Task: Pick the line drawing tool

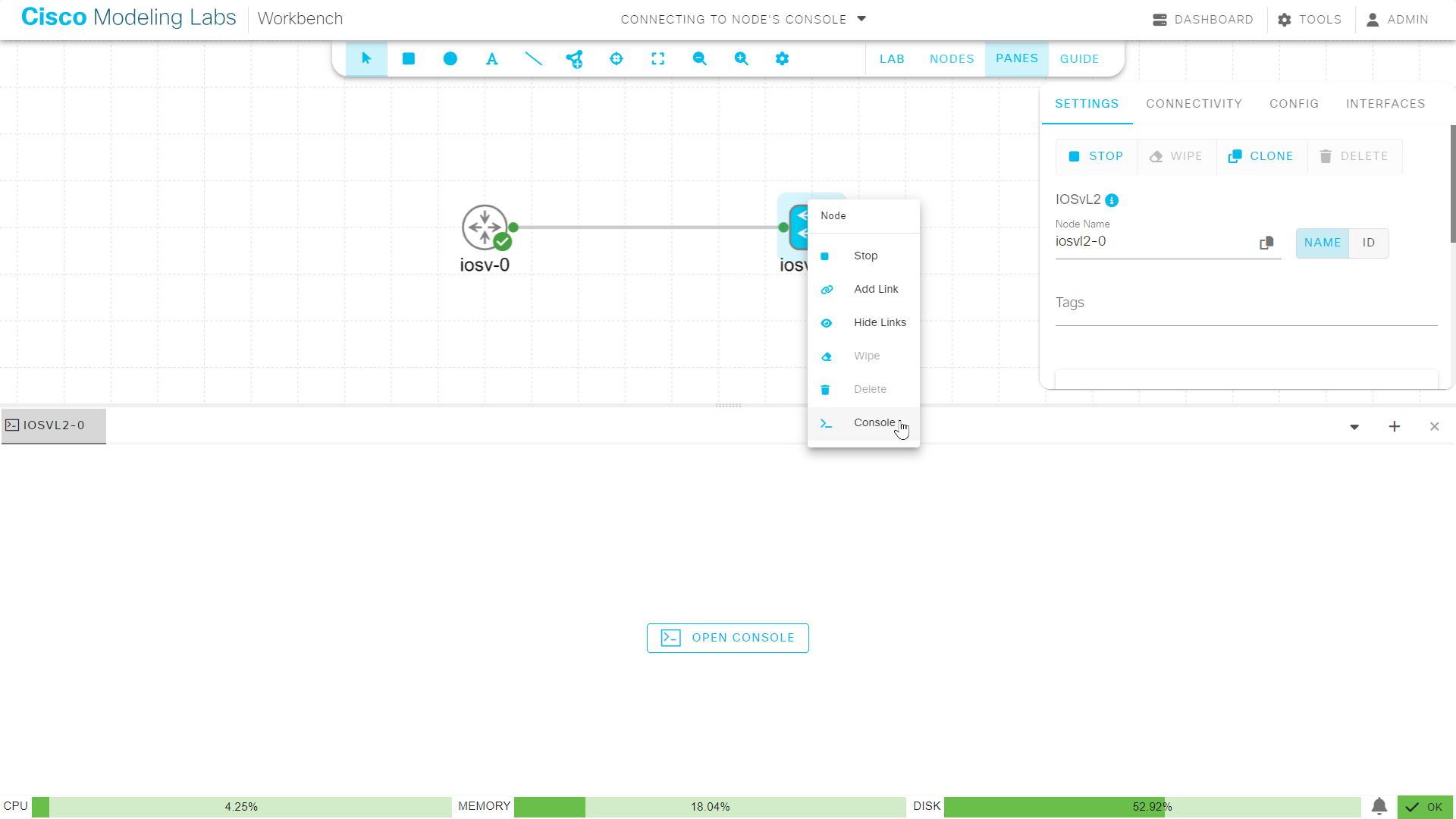Action: point(534,58)
